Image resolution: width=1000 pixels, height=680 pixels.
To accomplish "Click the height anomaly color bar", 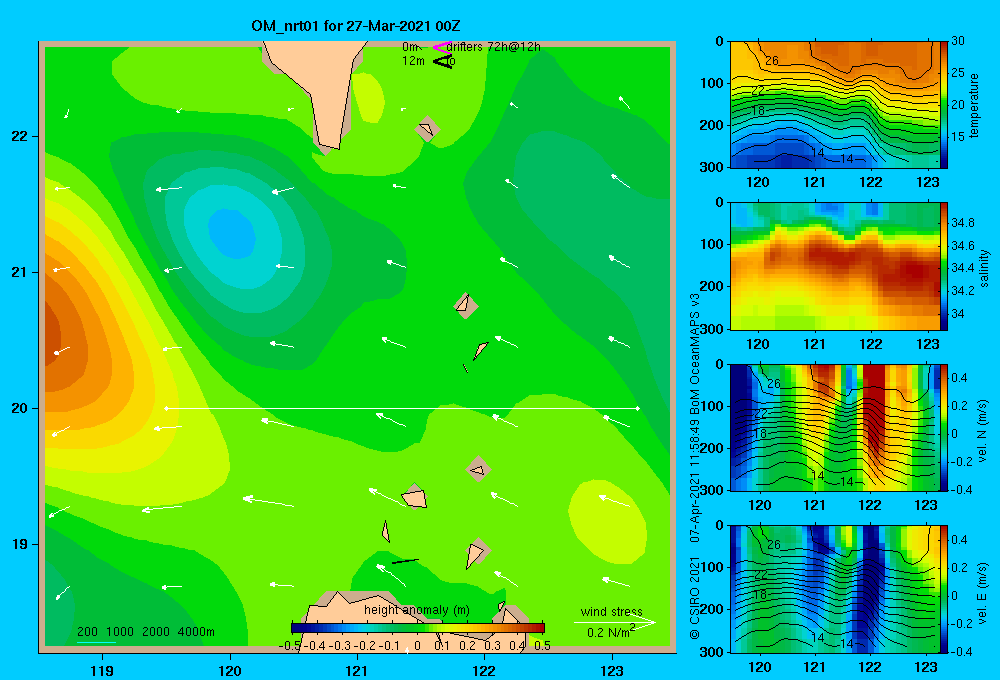I will pos(418,628).
